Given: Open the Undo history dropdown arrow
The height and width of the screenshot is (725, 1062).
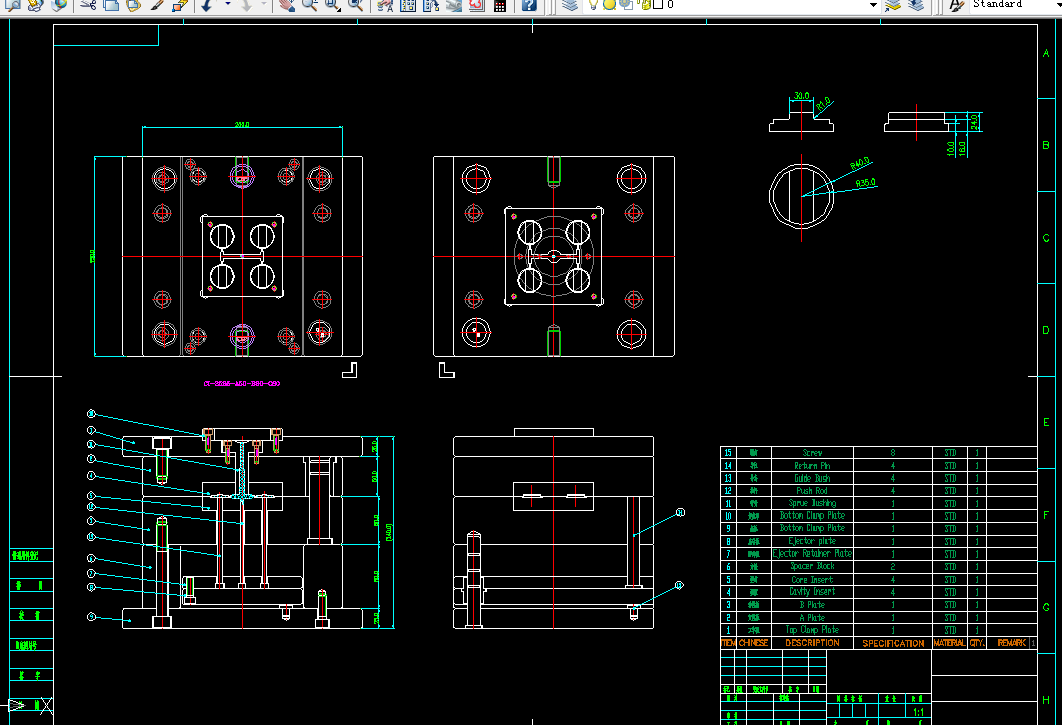Looking at the screenshot, I should tap(228, 5).
